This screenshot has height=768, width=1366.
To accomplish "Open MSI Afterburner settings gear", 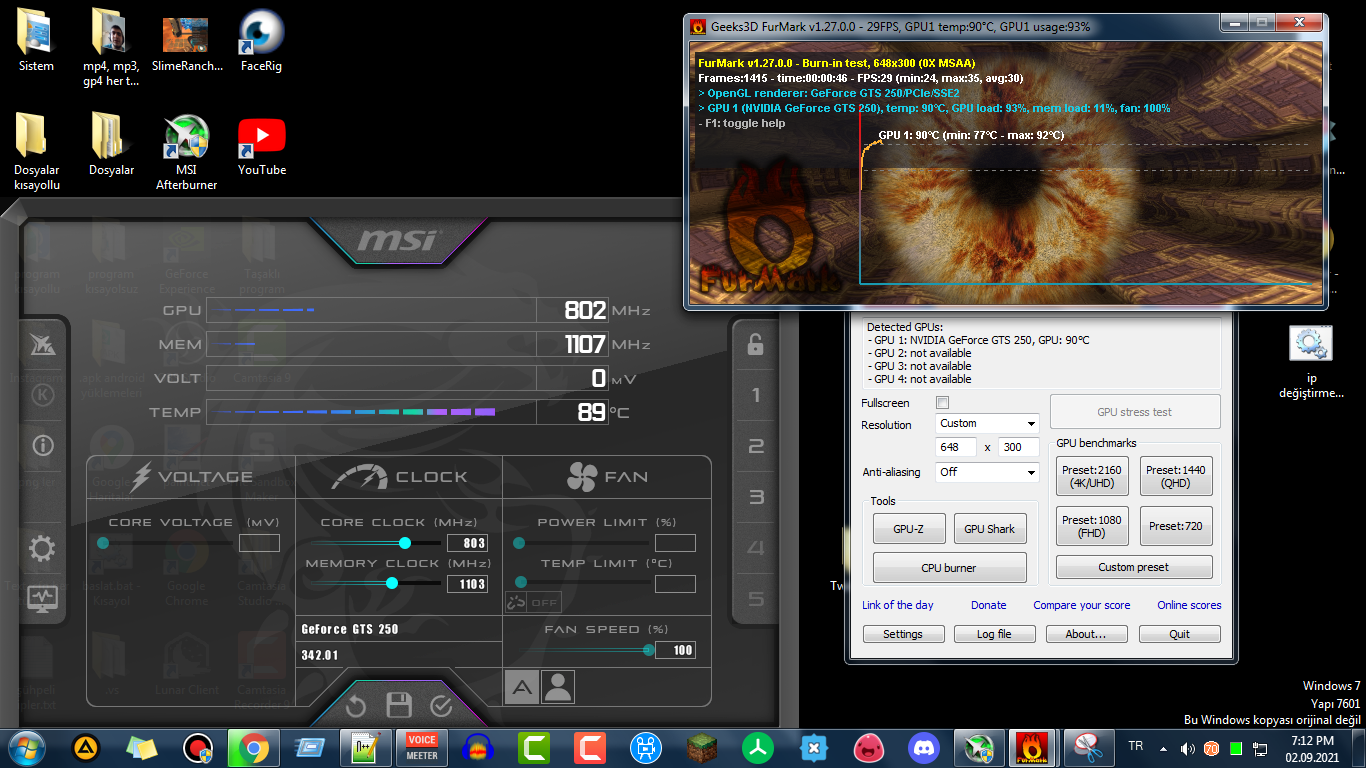I will tap(43, 548).
